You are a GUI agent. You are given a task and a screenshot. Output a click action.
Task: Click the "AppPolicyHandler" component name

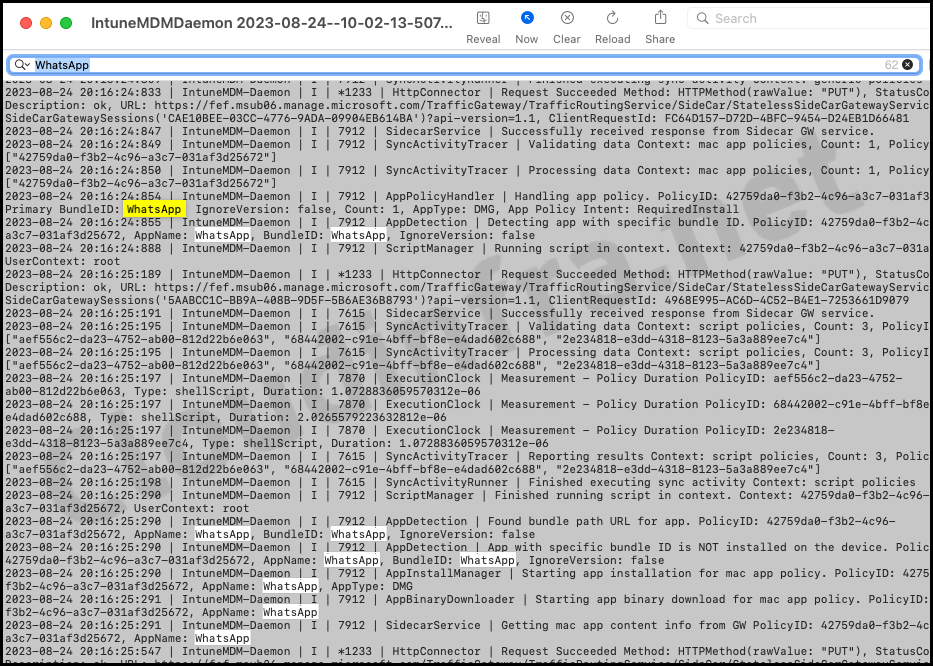[x=440, y=196]
